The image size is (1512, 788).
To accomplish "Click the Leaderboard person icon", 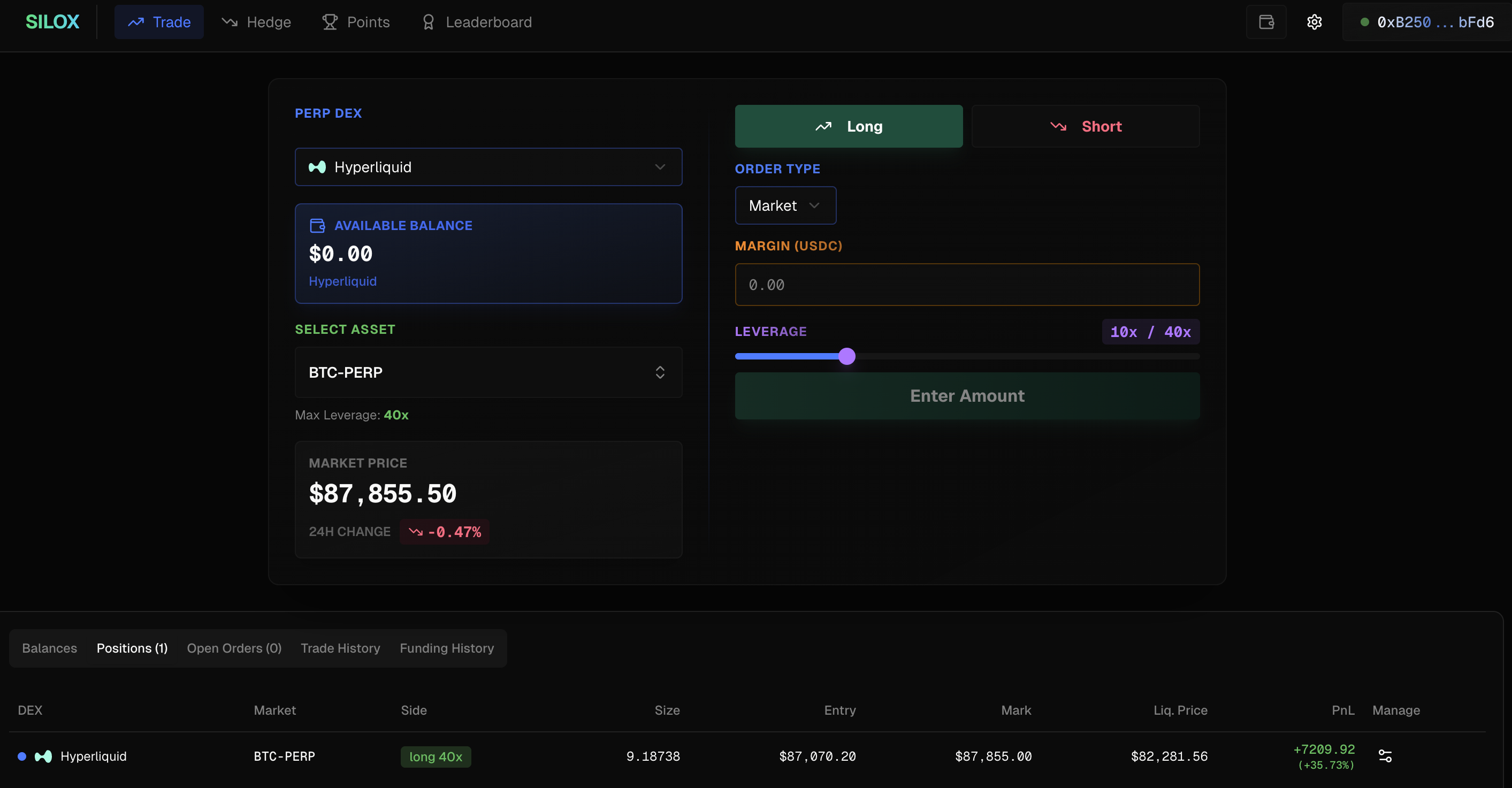I will coord(428,22).
